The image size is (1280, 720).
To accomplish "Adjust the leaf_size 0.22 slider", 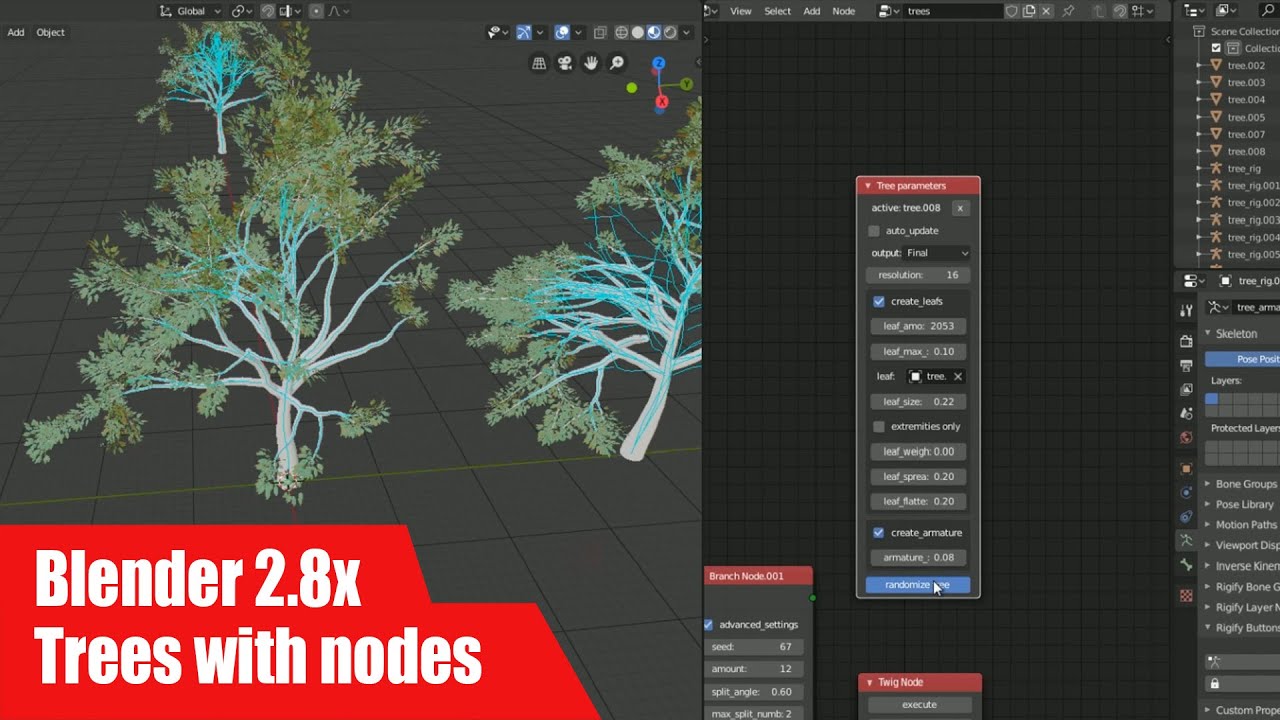I will 918,402.
